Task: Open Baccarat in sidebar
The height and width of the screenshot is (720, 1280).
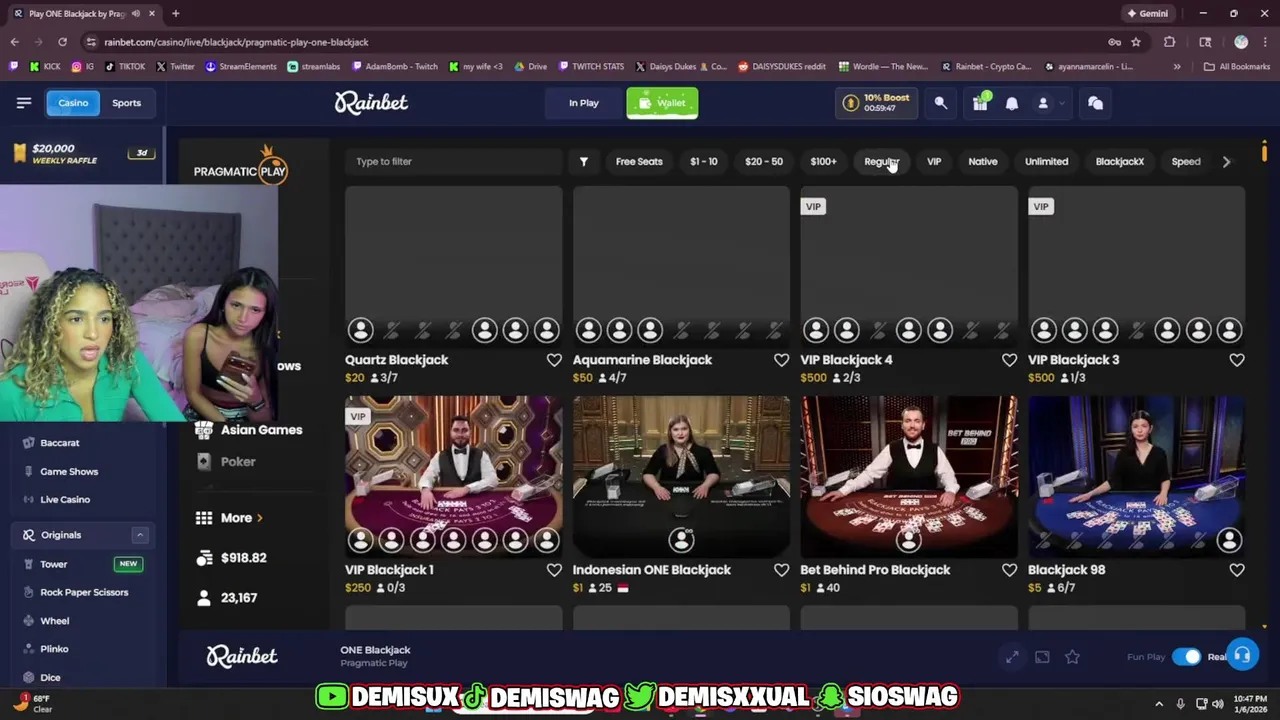Action: click(60, 443)
